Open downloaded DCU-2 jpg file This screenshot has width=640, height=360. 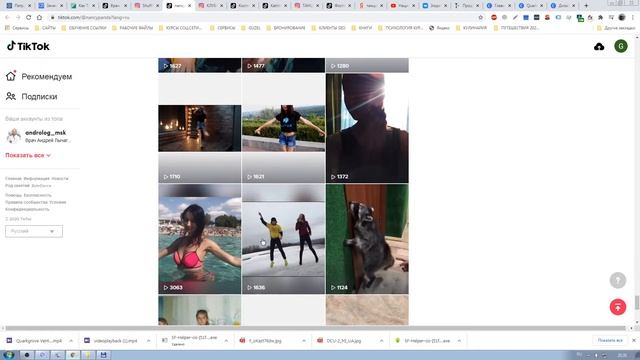tap(340, 340)
